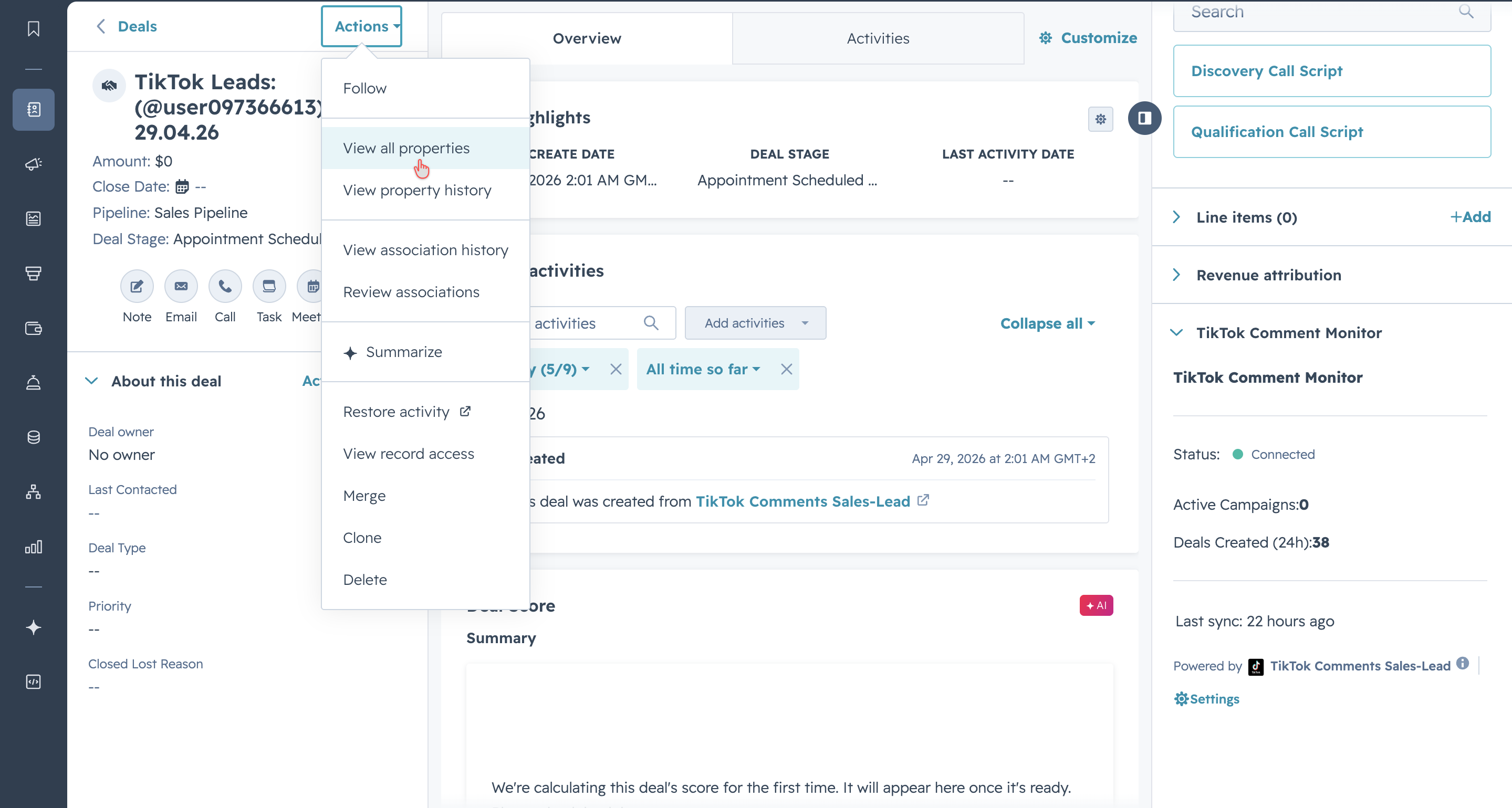Remove the (5/9) activity filter chip
Screen dimensions: 1512x808
point(616,369)
